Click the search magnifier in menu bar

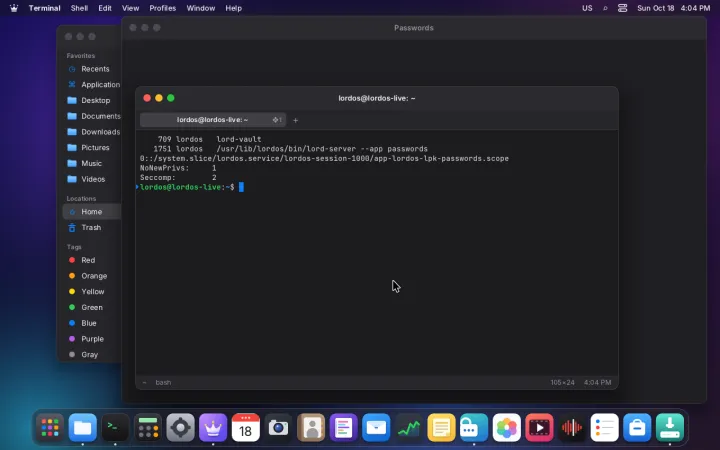point(605,8)
